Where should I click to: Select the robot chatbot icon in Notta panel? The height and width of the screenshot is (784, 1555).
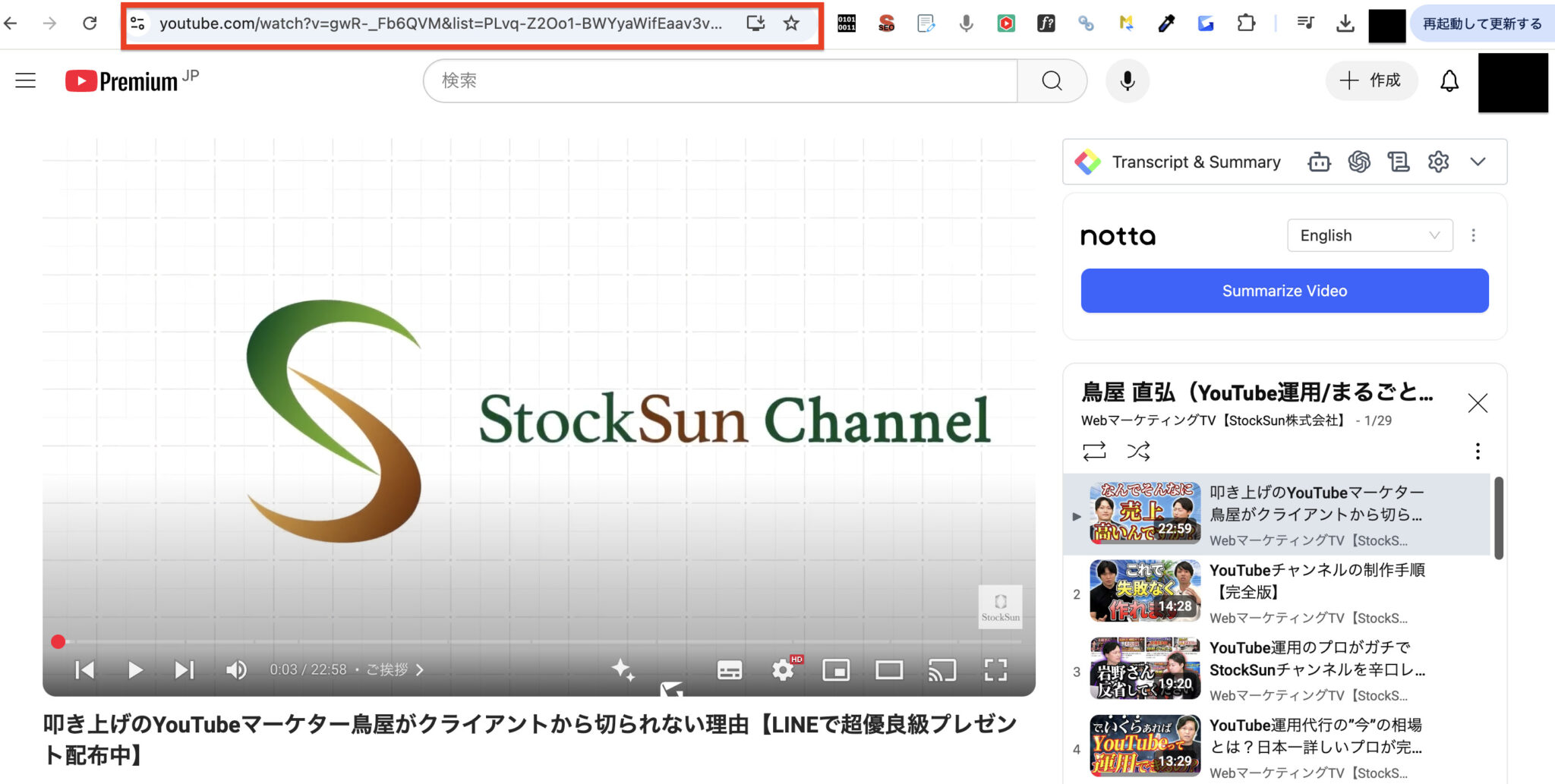point(1319,162)
